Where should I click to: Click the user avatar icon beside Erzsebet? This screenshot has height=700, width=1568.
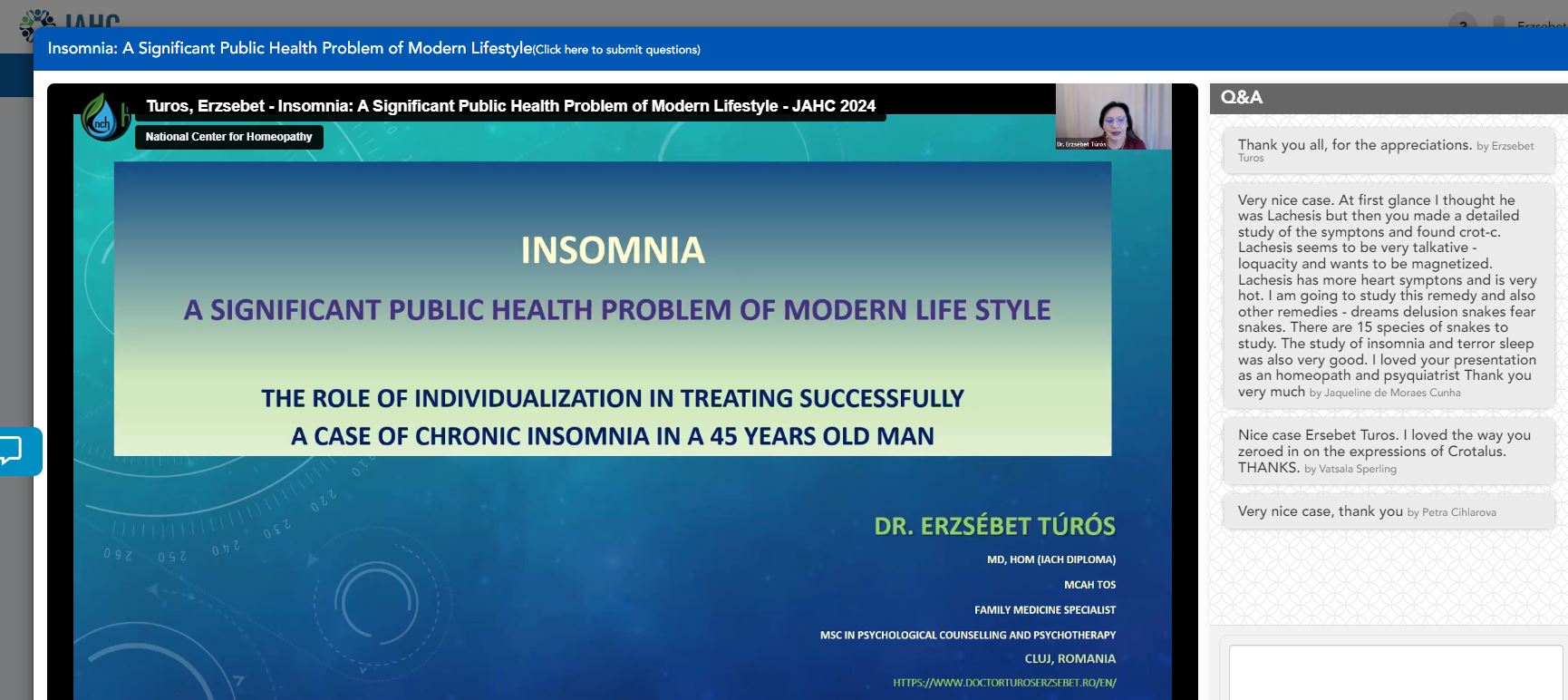tap(1498, 24)
